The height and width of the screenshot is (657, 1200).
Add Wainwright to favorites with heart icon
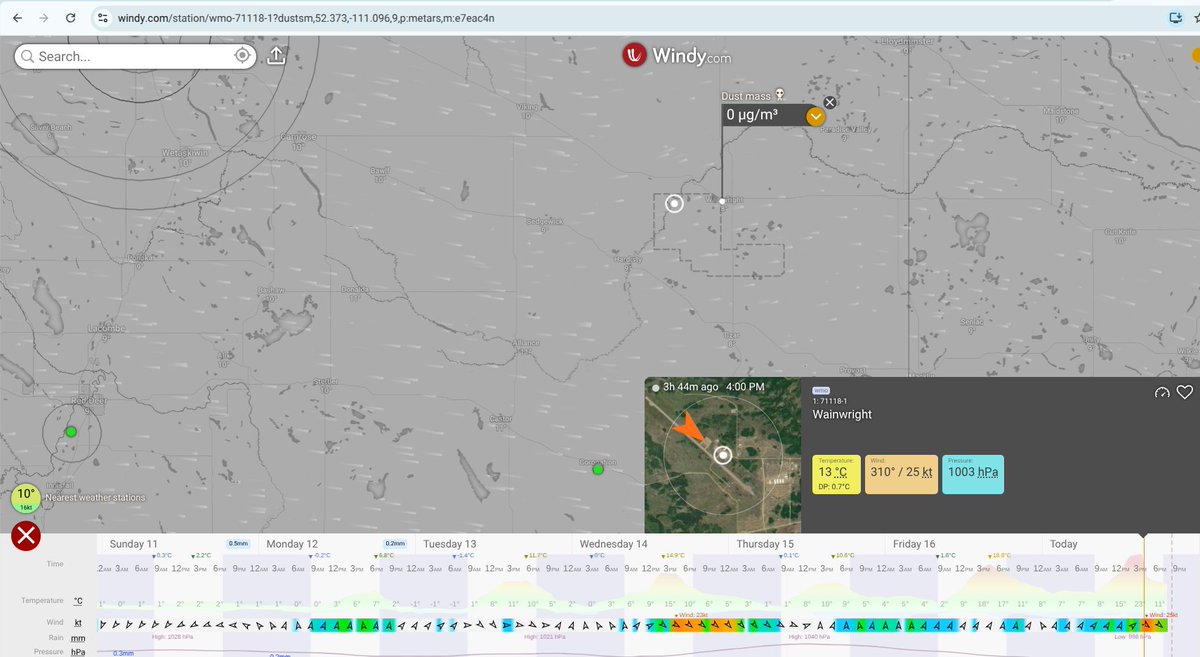[1185, 392]
